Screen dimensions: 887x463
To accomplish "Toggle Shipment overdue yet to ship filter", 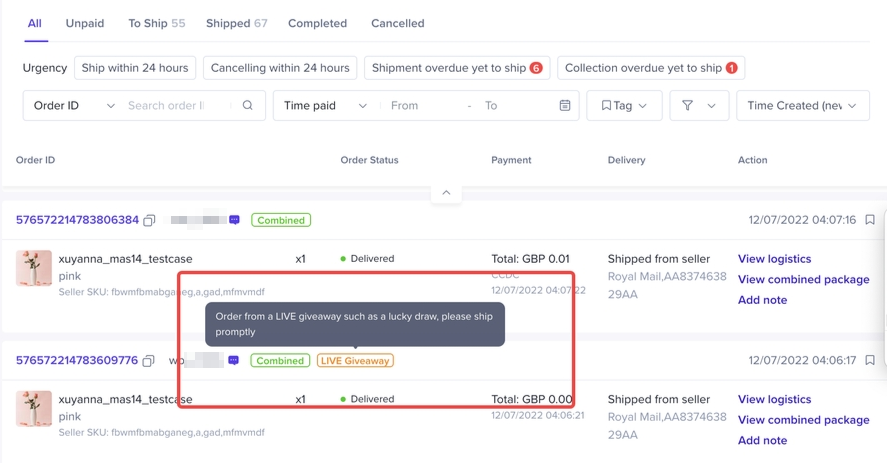I will [456, 68].
